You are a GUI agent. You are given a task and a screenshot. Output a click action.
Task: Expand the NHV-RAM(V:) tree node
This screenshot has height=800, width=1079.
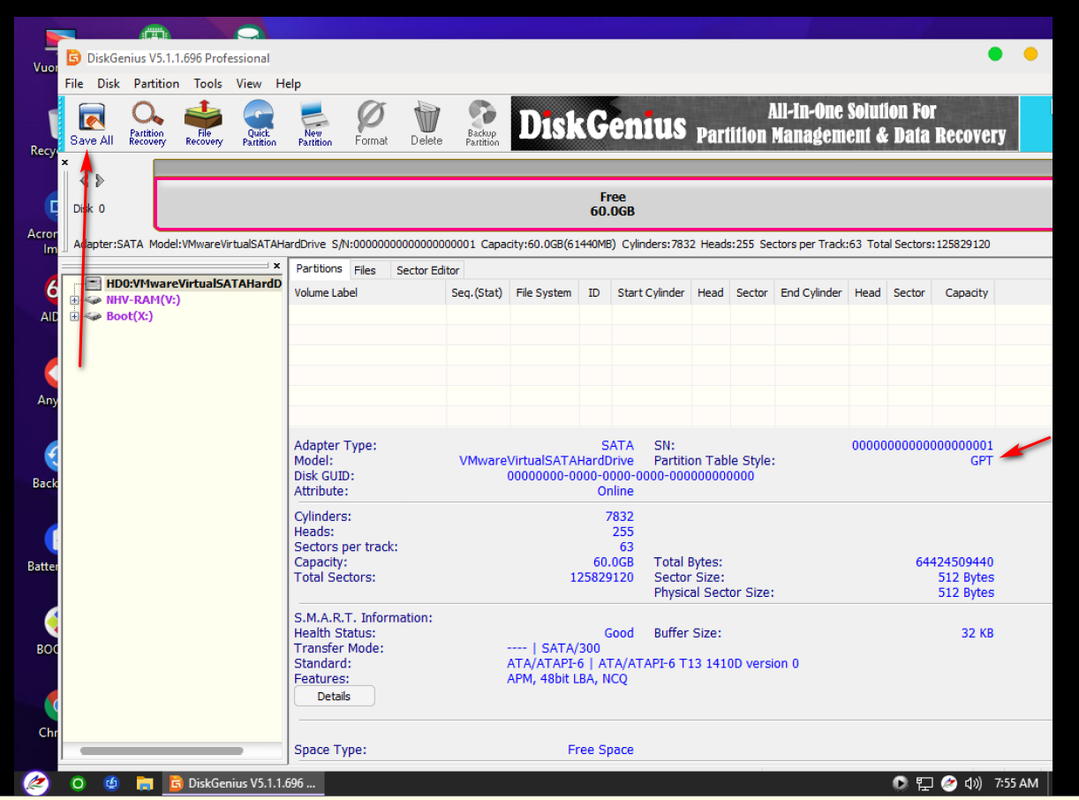[74, 300]
